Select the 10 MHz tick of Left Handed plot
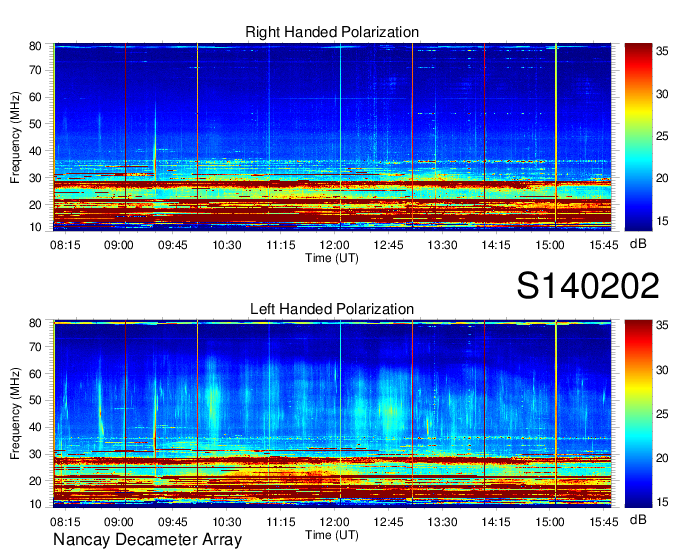680x552 pixels. tap(35, 504)
